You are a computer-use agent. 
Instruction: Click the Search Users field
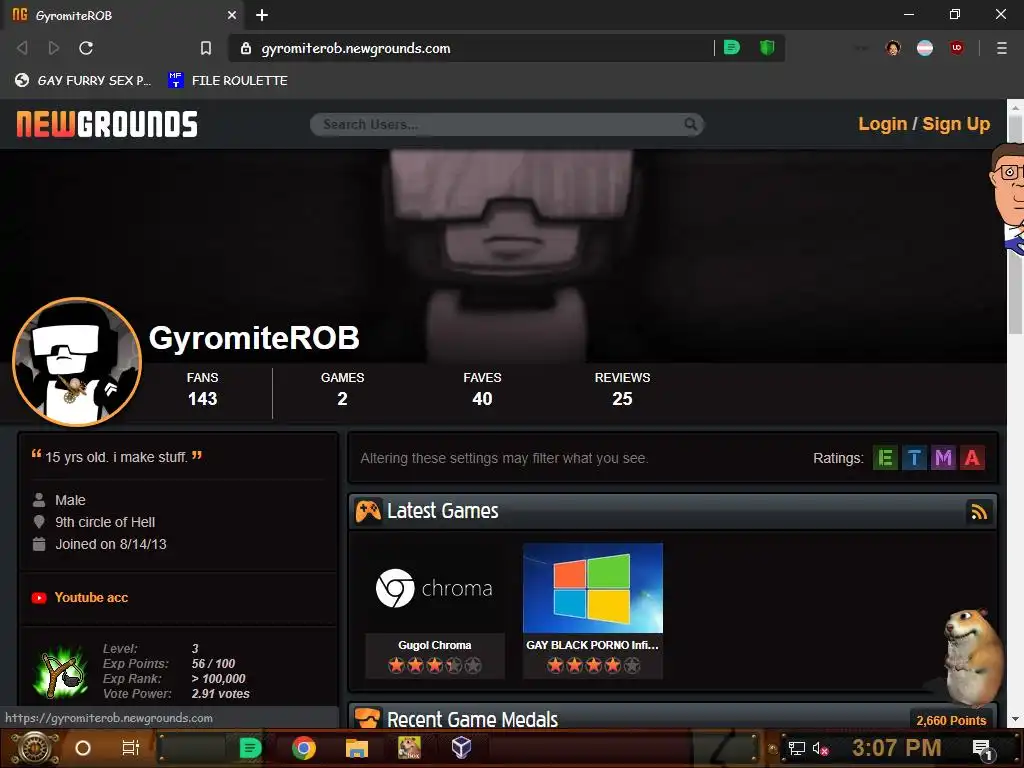[x=507, y=124]
